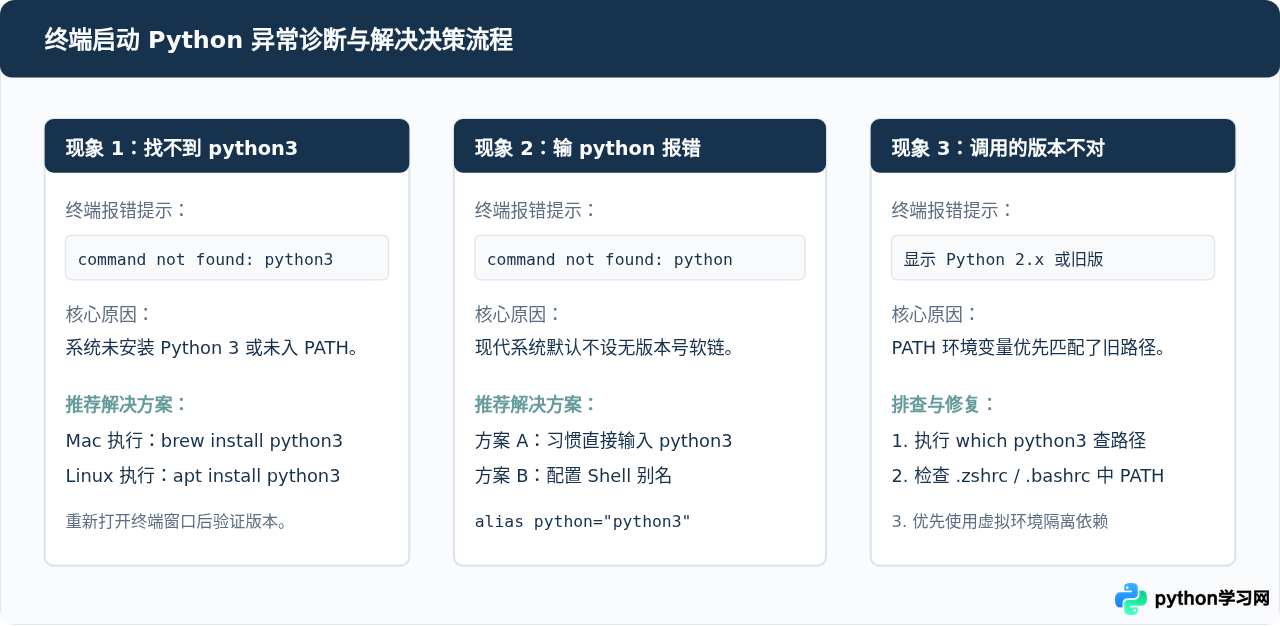Image resolution: width=1280 pixels, height=626 pixels.
Task: Click 'PATH 环境变量优先匹配了旧路径。'
Action: 1029,348
